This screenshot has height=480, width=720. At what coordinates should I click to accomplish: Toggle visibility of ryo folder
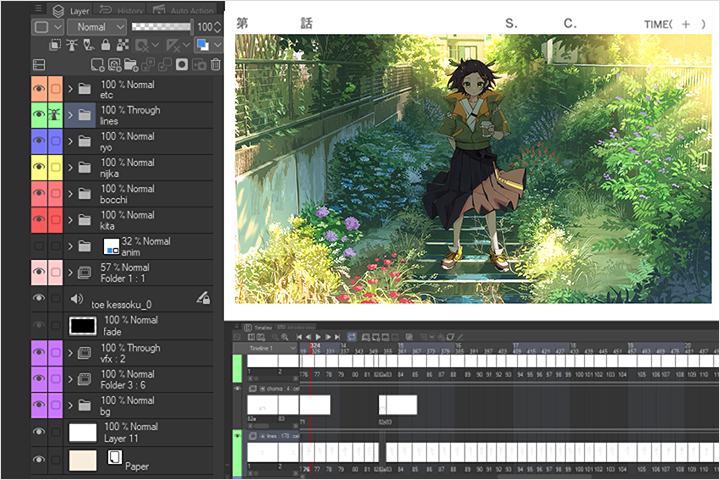(39, 141)
